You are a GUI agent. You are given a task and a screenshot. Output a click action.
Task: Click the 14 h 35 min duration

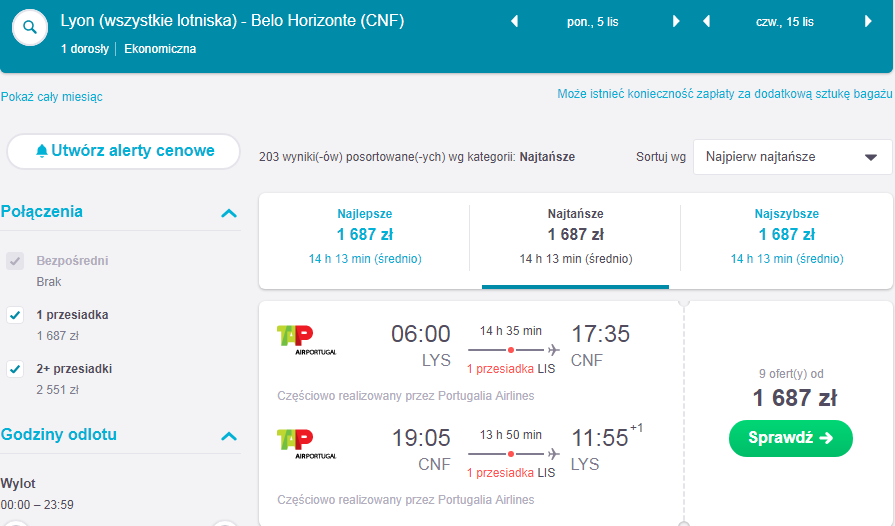pyautogui.click(x=511, y=331)
